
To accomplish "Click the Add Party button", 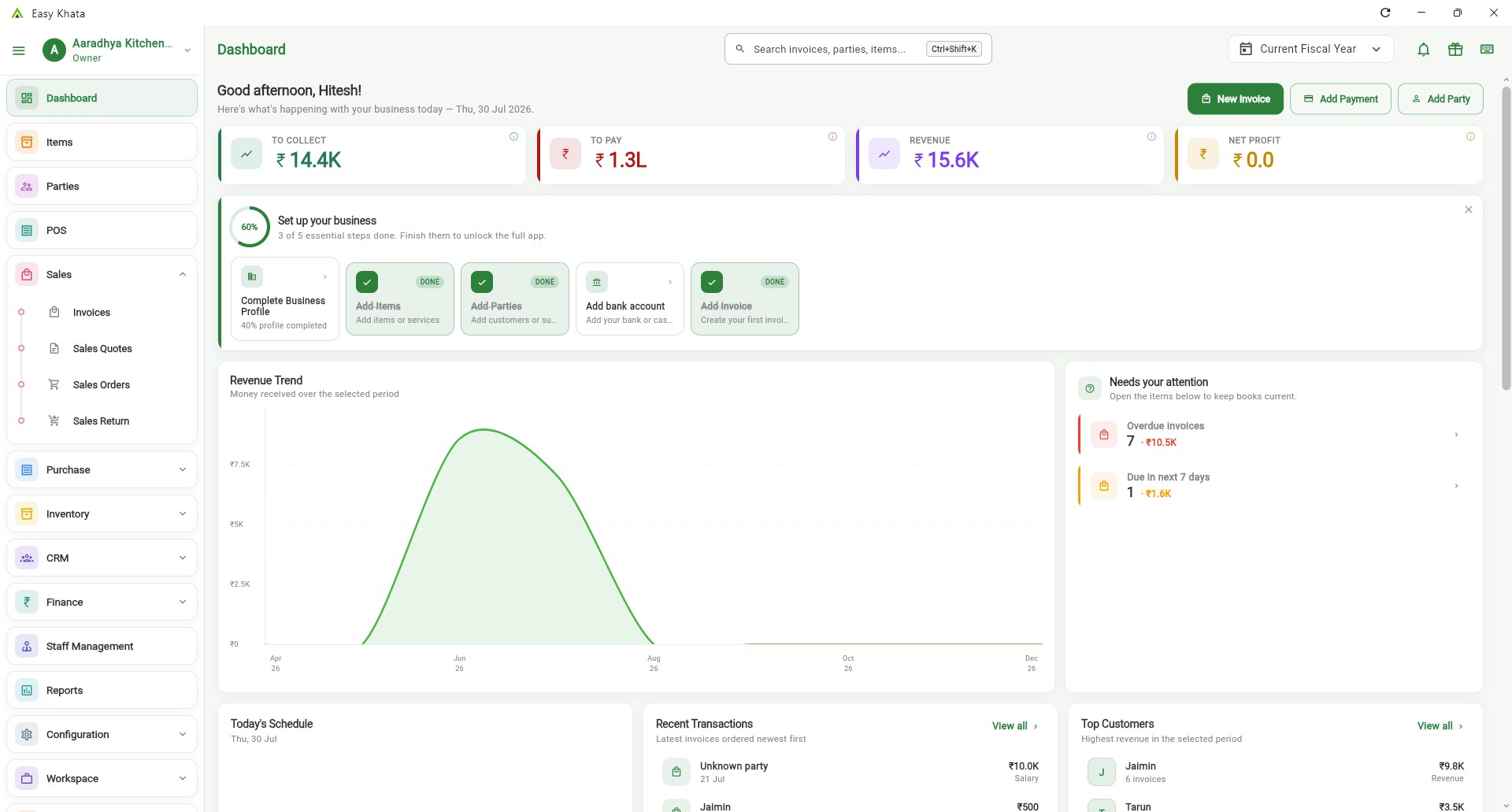I will click(1440, 99).
